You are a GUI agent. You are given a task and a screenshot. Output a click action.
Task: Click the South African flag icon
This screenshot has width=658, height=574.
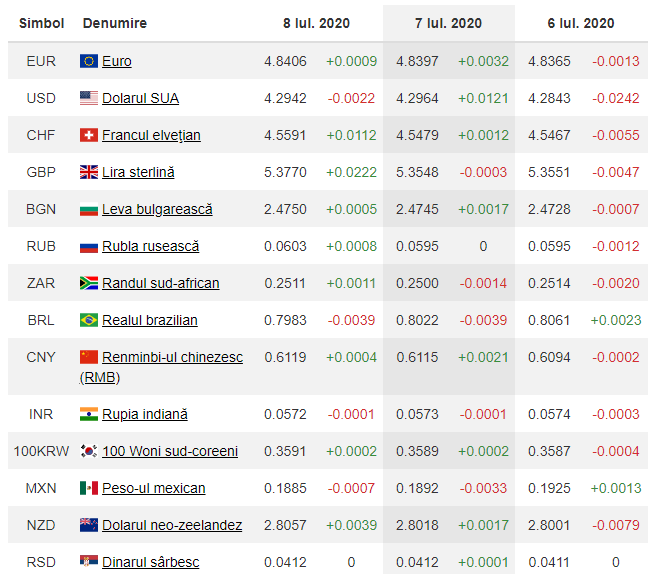pos(89,283)
